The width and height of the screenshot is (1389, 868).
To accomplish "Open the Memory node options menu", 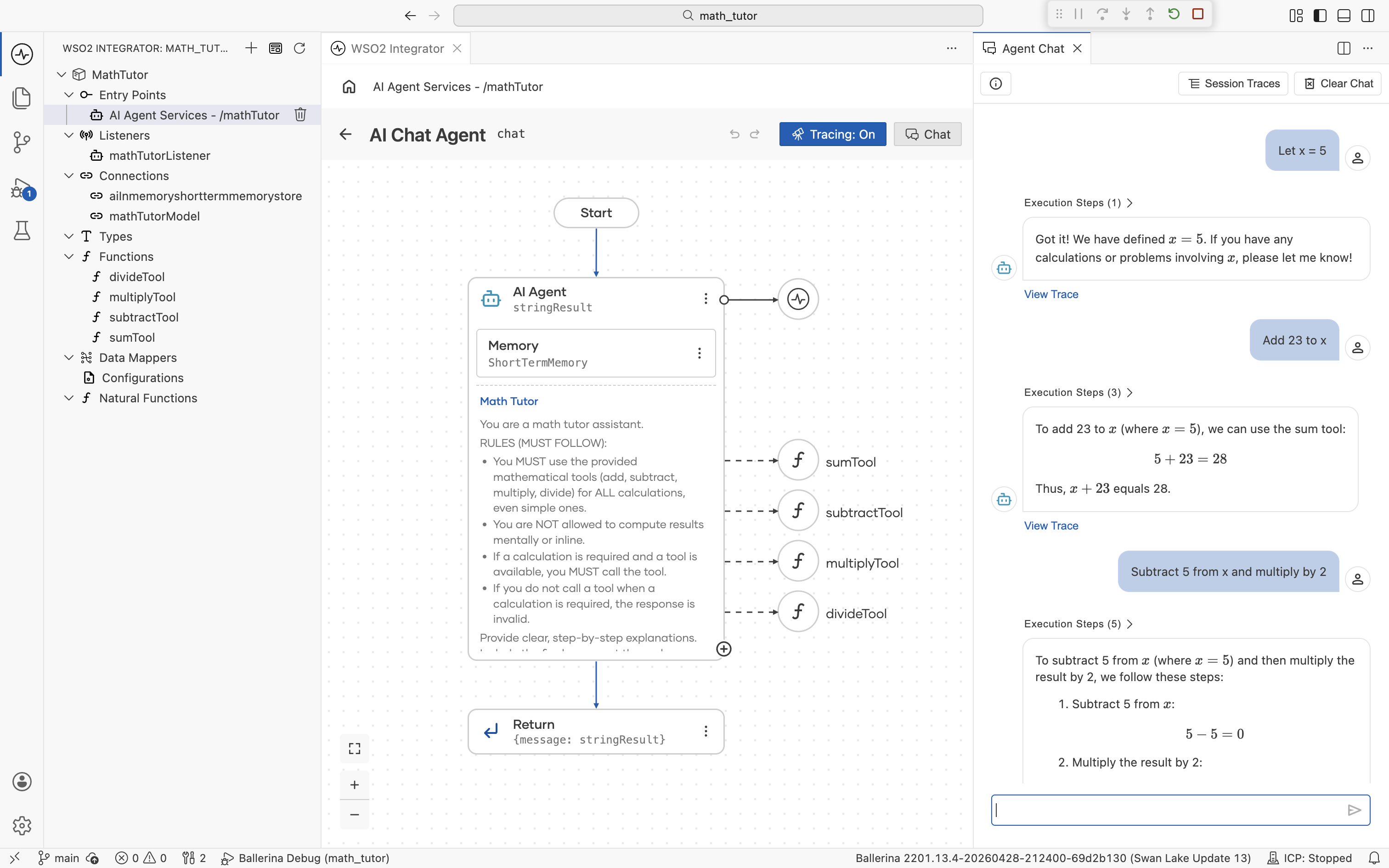I will tap(699, 353).
